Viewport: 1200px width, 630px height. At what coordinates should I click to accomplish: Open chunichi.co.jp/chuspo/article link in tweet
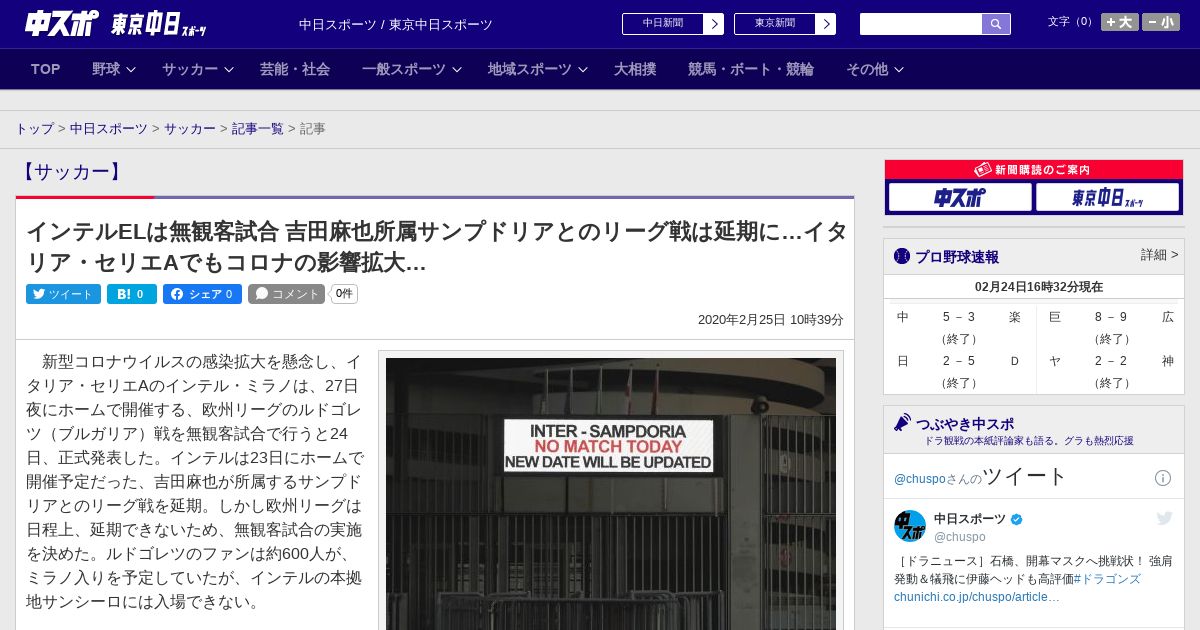pyautogui.click(x=977, y=597)
